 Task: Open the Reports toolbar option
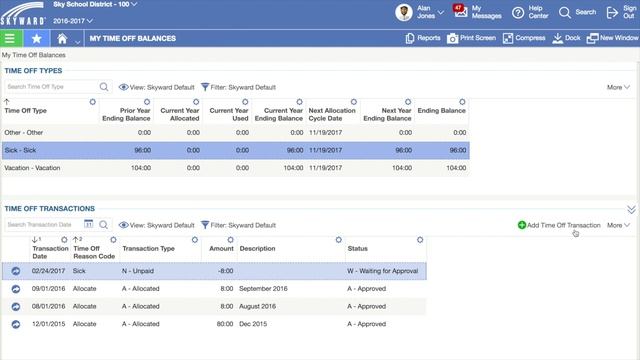pyautogui.click(x=423, y=38)
